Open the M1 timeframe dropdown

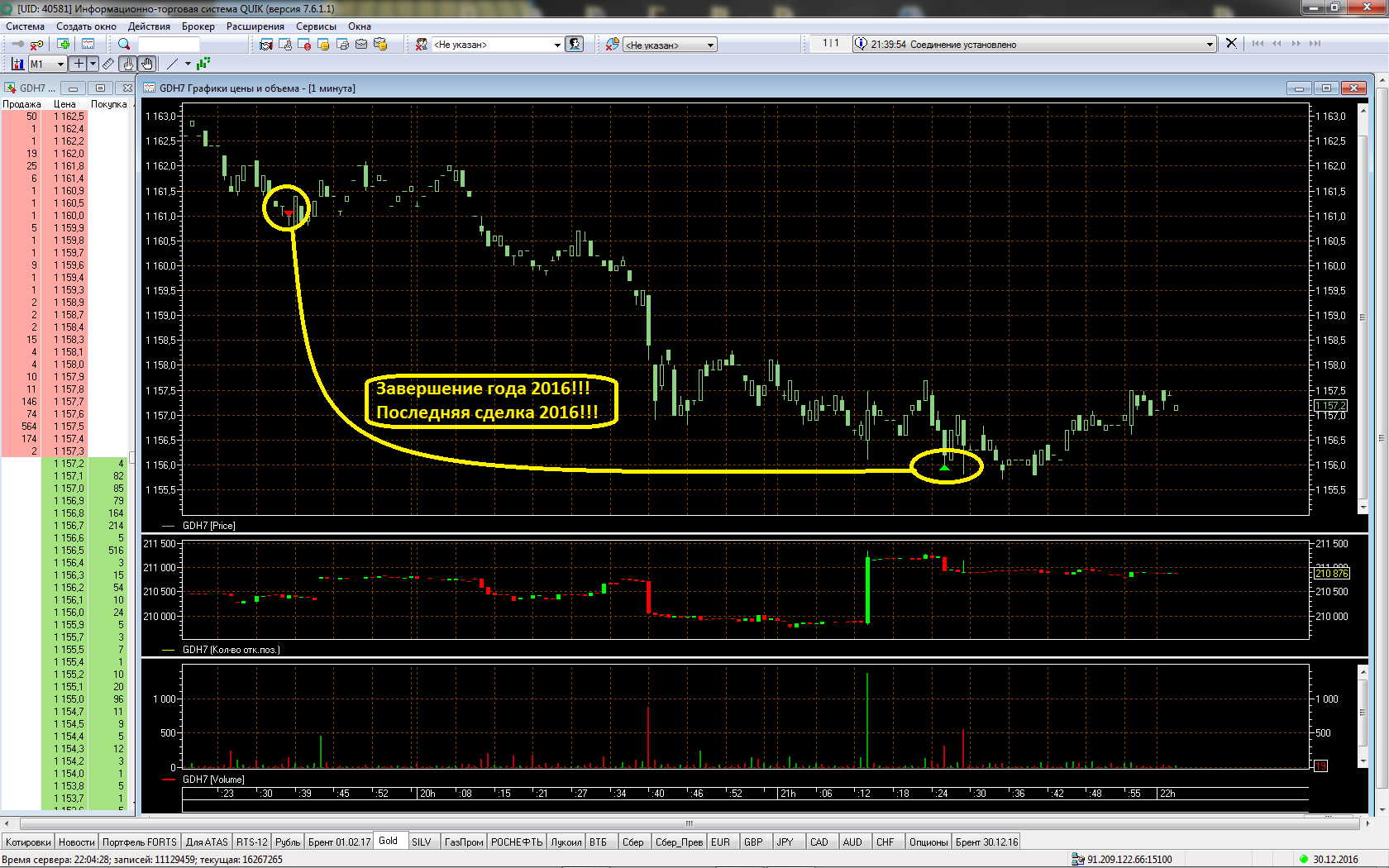click(x=60, y=64)
